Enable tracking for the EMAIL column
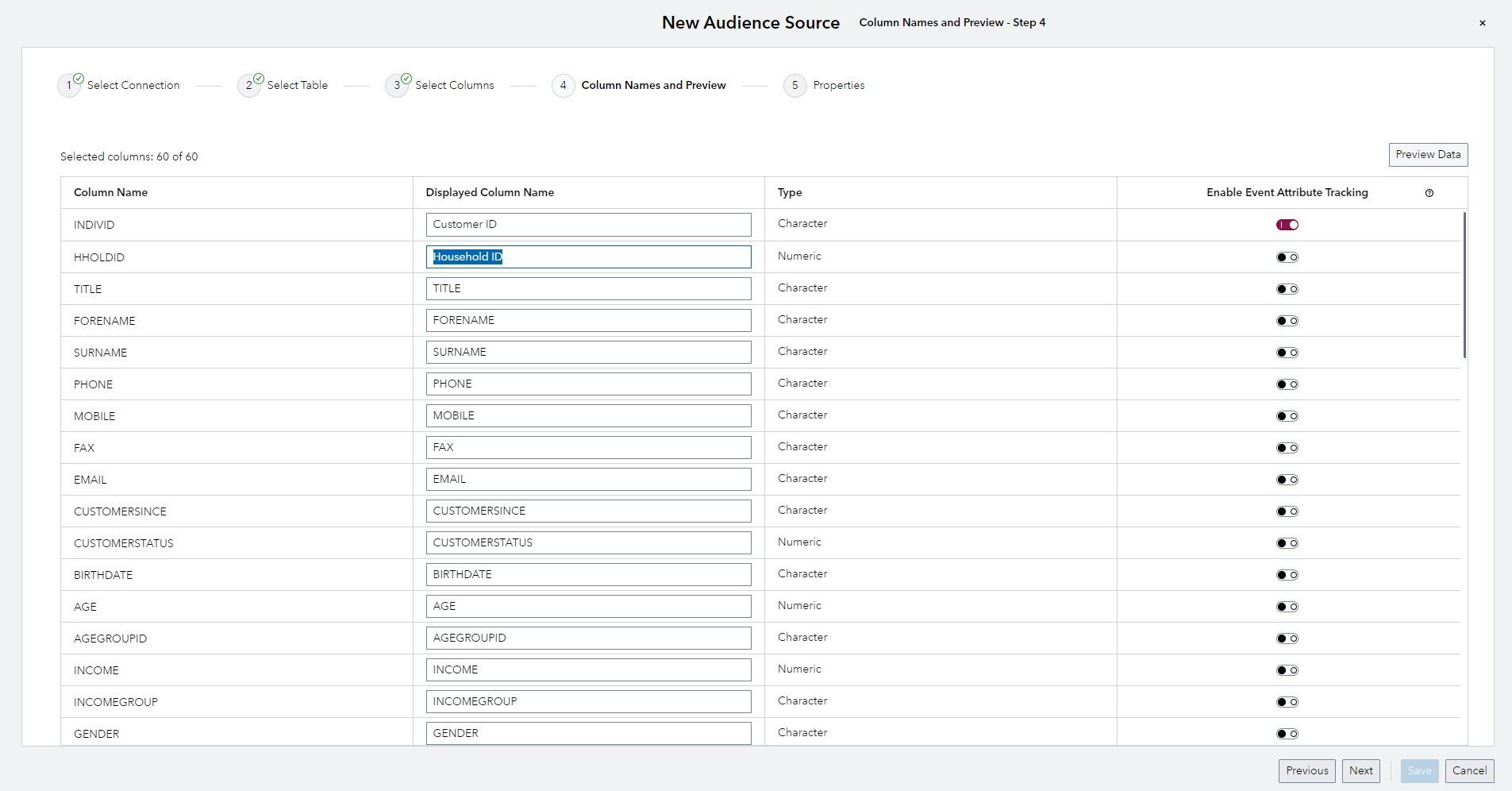Image resolution: width=1512 pixels, height=791 pixels. (x=1287, y=479)
